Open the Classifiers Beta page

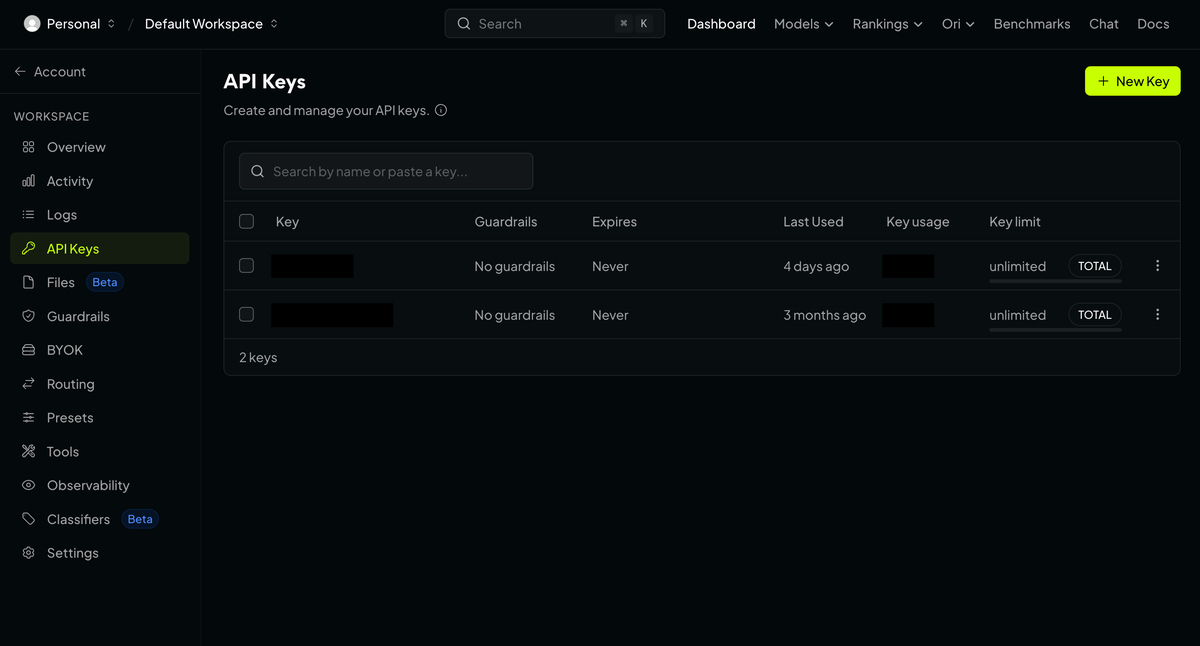click(100, 519)
